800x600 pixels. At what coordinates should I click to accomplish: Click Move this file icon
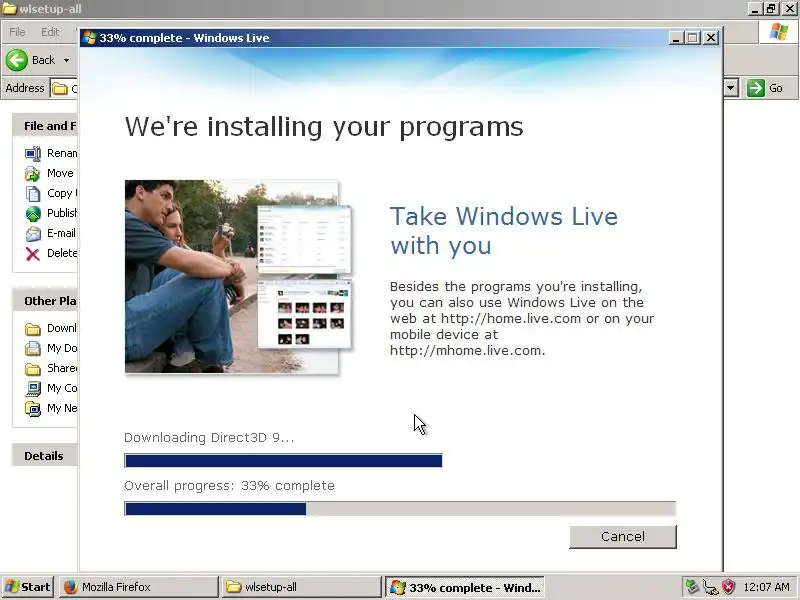coord(33,173)
